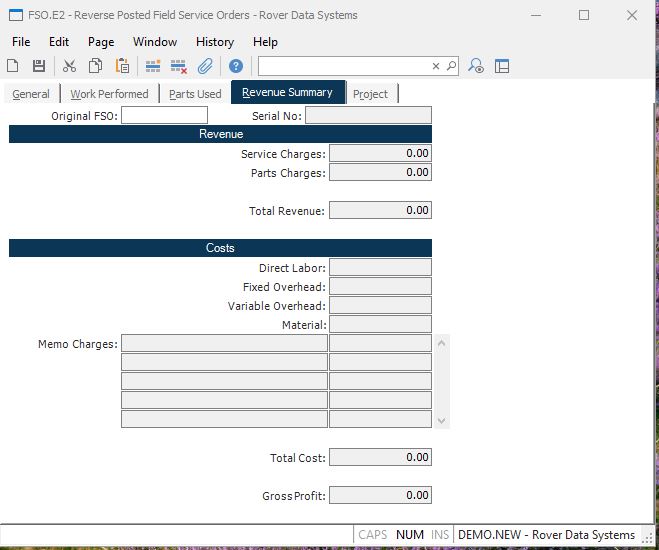The image size is (659, 550).
Task: Open attachments with the paperclip icon
Action: (x=205, y=66)
